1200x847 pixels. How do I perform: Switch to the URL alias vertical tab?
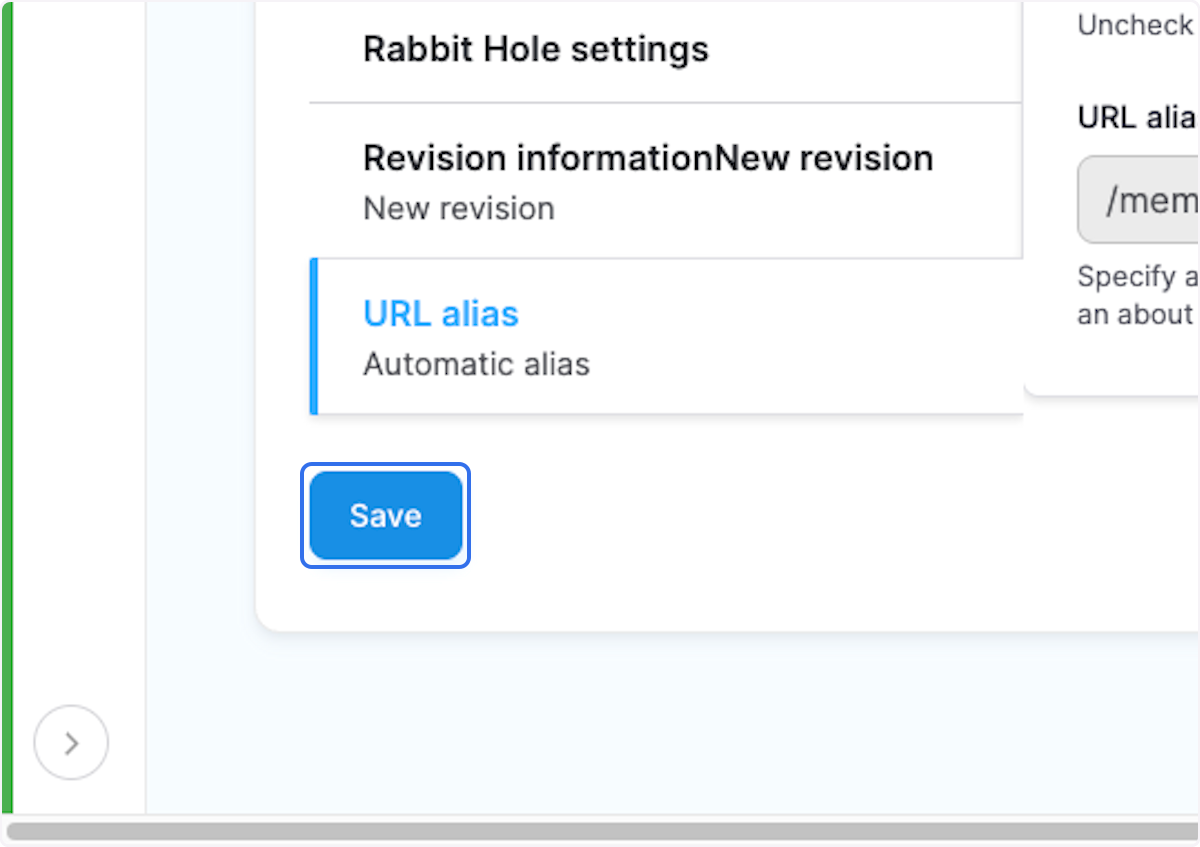[441, 313]
